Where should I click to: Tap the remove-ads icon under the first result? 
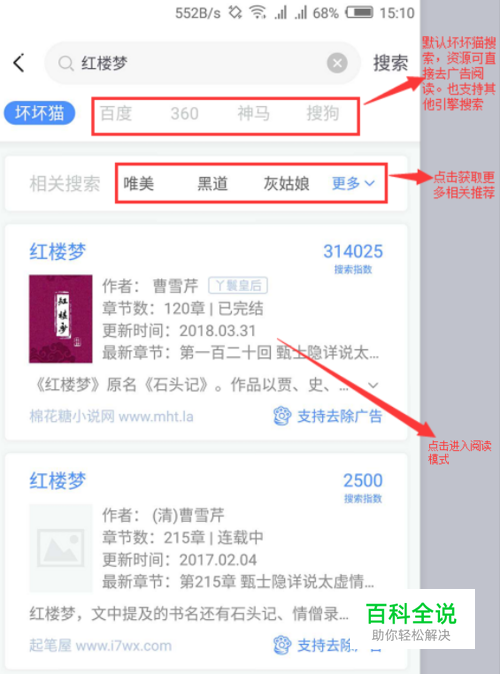click(282, 416)
